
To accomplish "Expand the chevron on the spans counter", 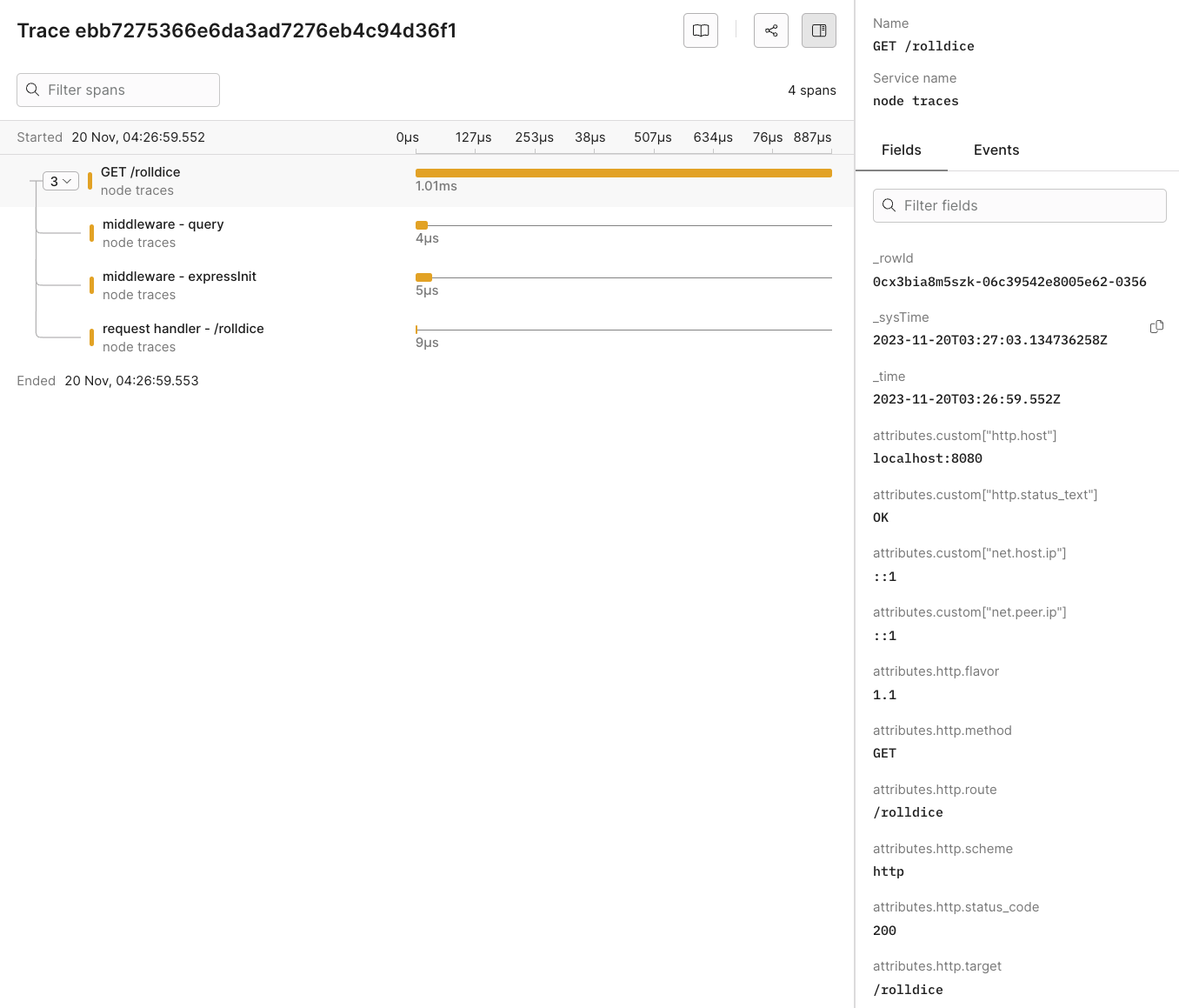I will (x=68, y=181).
